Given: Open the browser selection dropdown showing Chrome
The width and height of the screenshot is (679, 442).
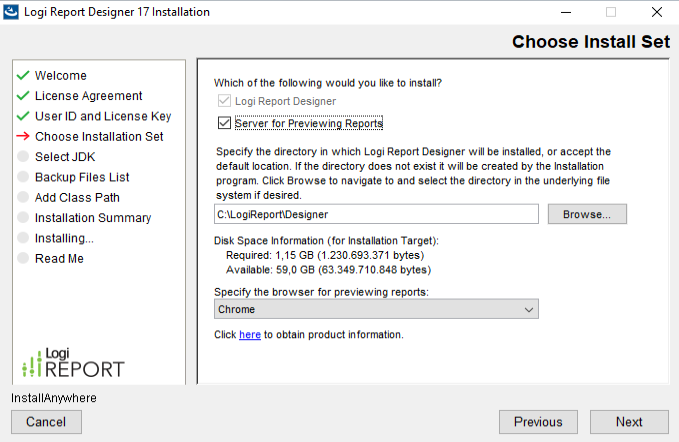Looking at the screenshot, I should (x=377, y=310).
